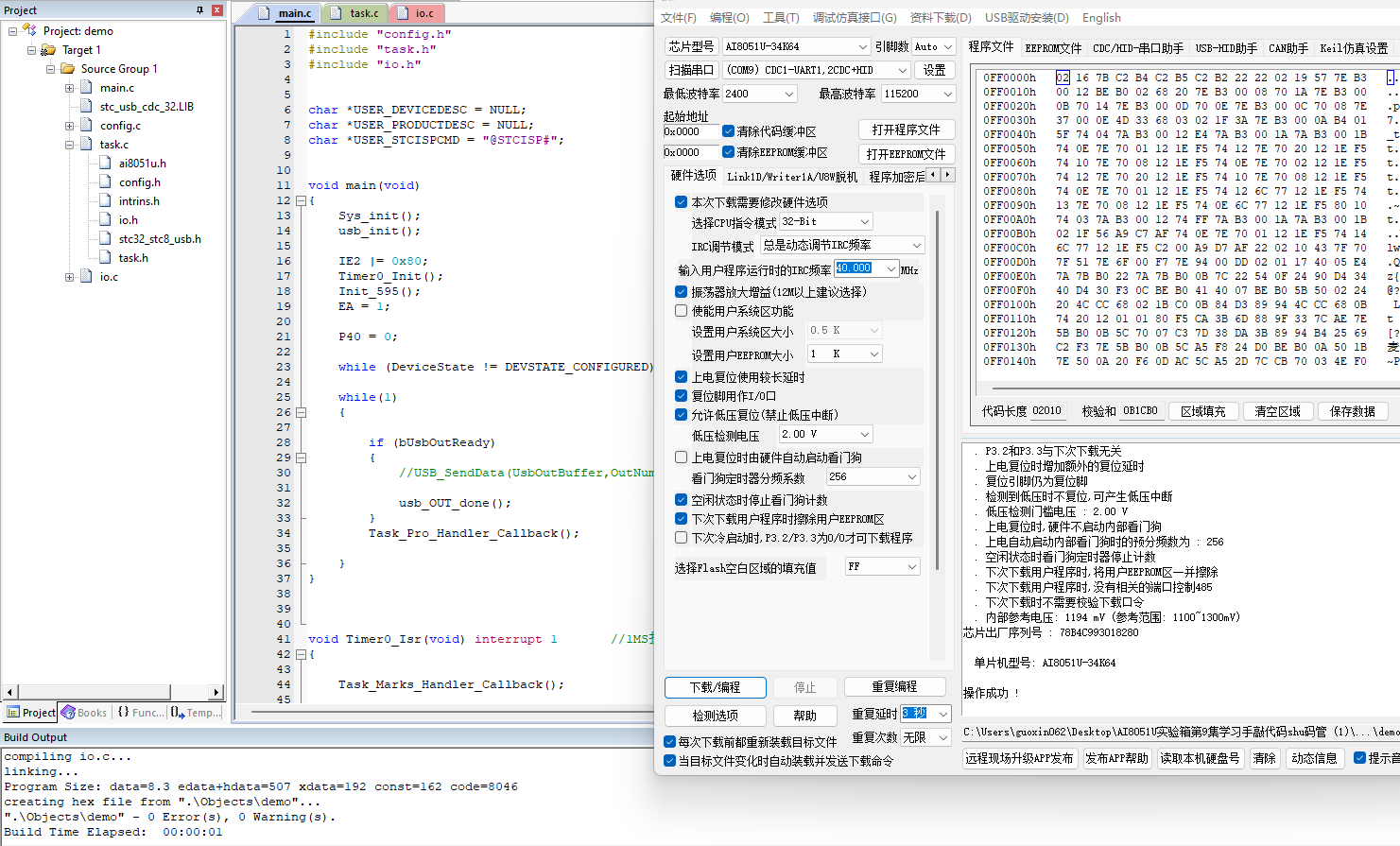Toggle 当目标文件变化时自动装载 checkbox
Screen dimensions: 1400x846
point(670,761)
